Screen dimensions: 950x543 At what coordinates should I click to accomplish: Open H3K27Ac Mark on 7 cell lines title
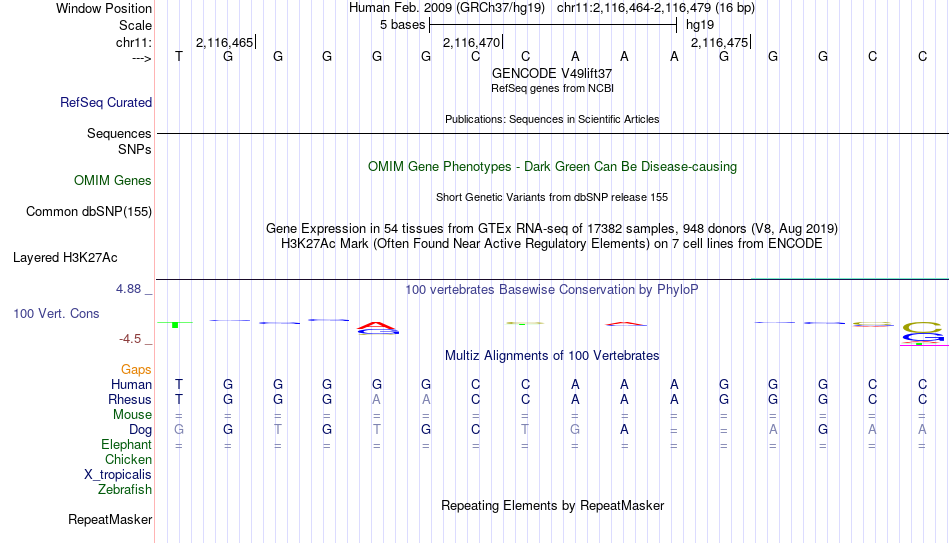552,244
